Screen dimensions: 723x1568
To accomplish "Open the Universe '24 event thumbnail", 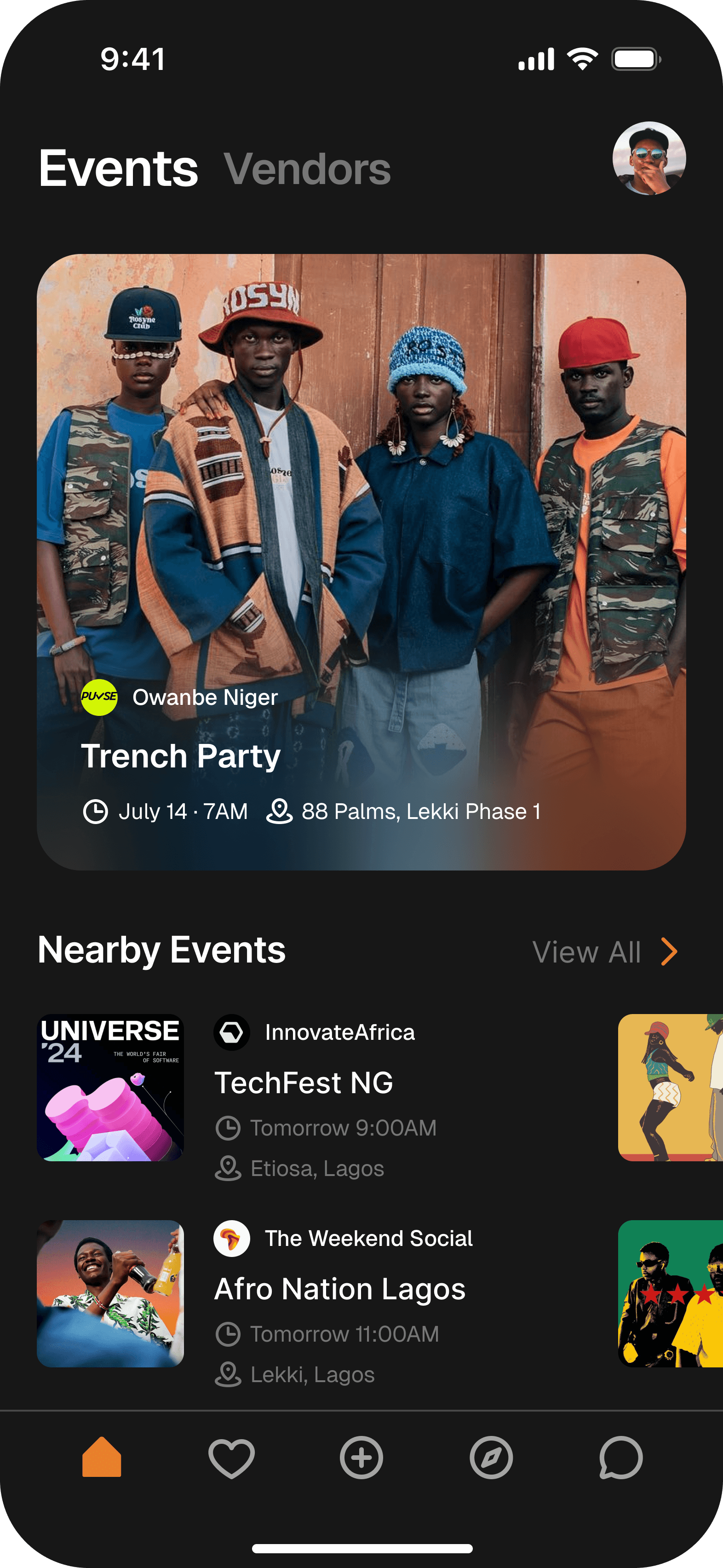I will click(x=110, y=1087).
